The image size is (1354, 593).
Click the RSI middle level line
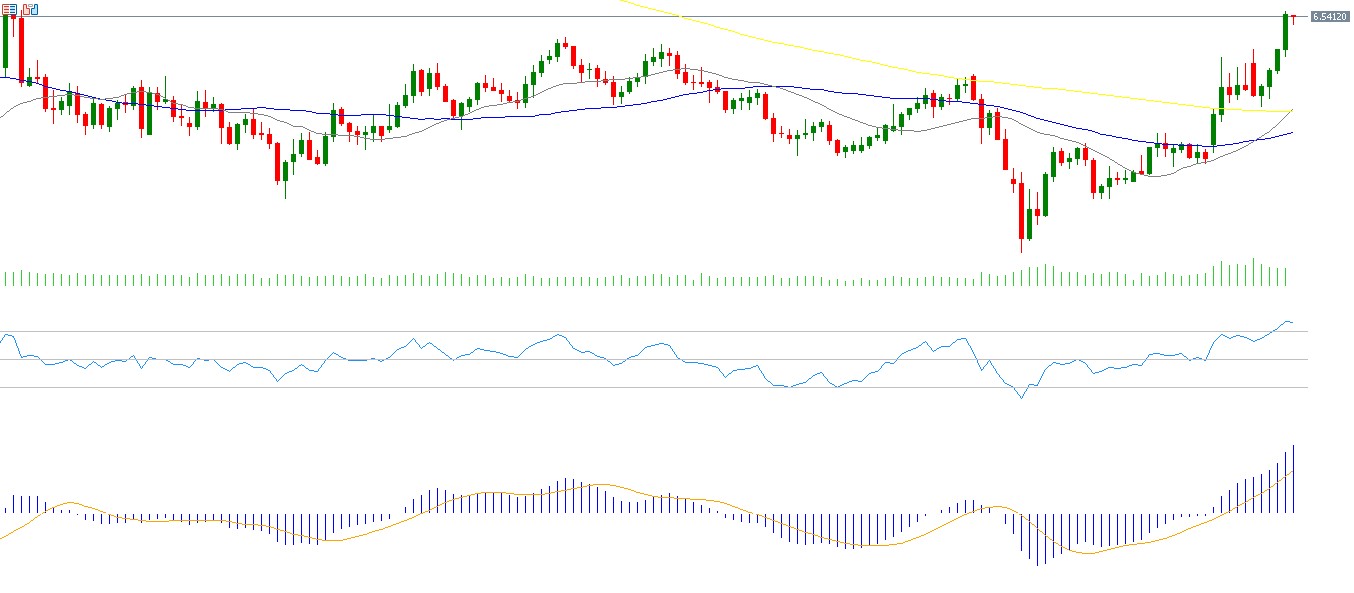tap(700, 360)
